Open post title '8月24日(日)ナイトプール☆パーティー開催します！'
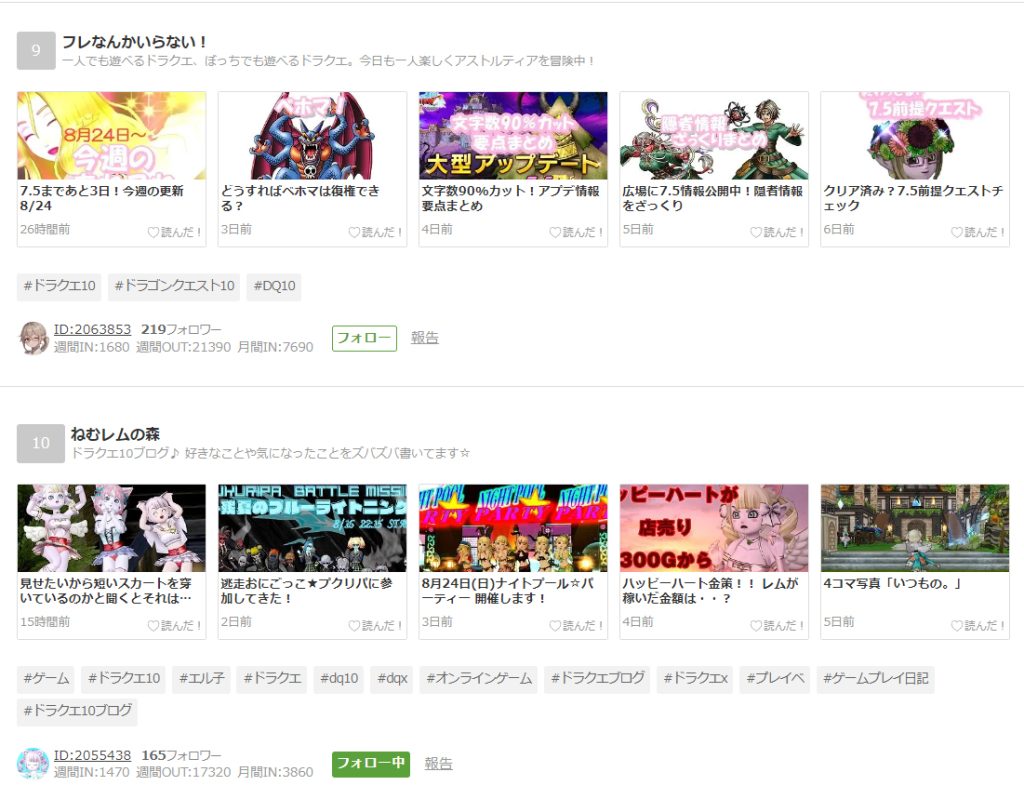 point(507,591)
